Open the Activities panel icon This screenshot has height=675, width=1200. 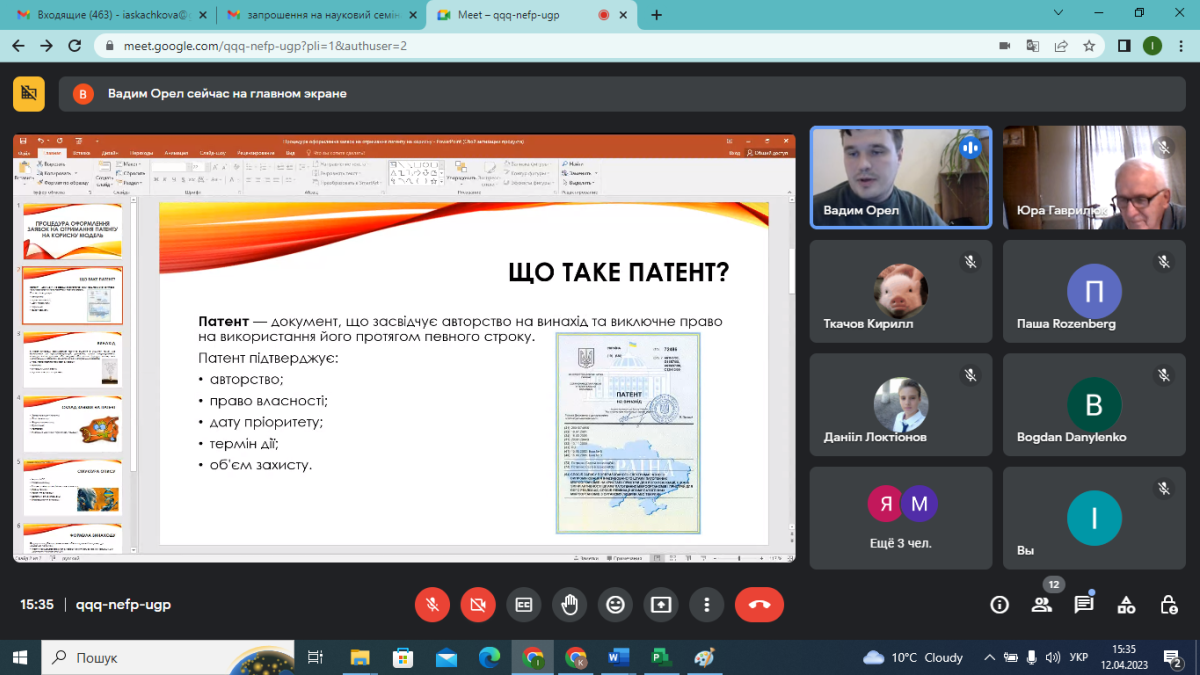(x=1126, y=604)
